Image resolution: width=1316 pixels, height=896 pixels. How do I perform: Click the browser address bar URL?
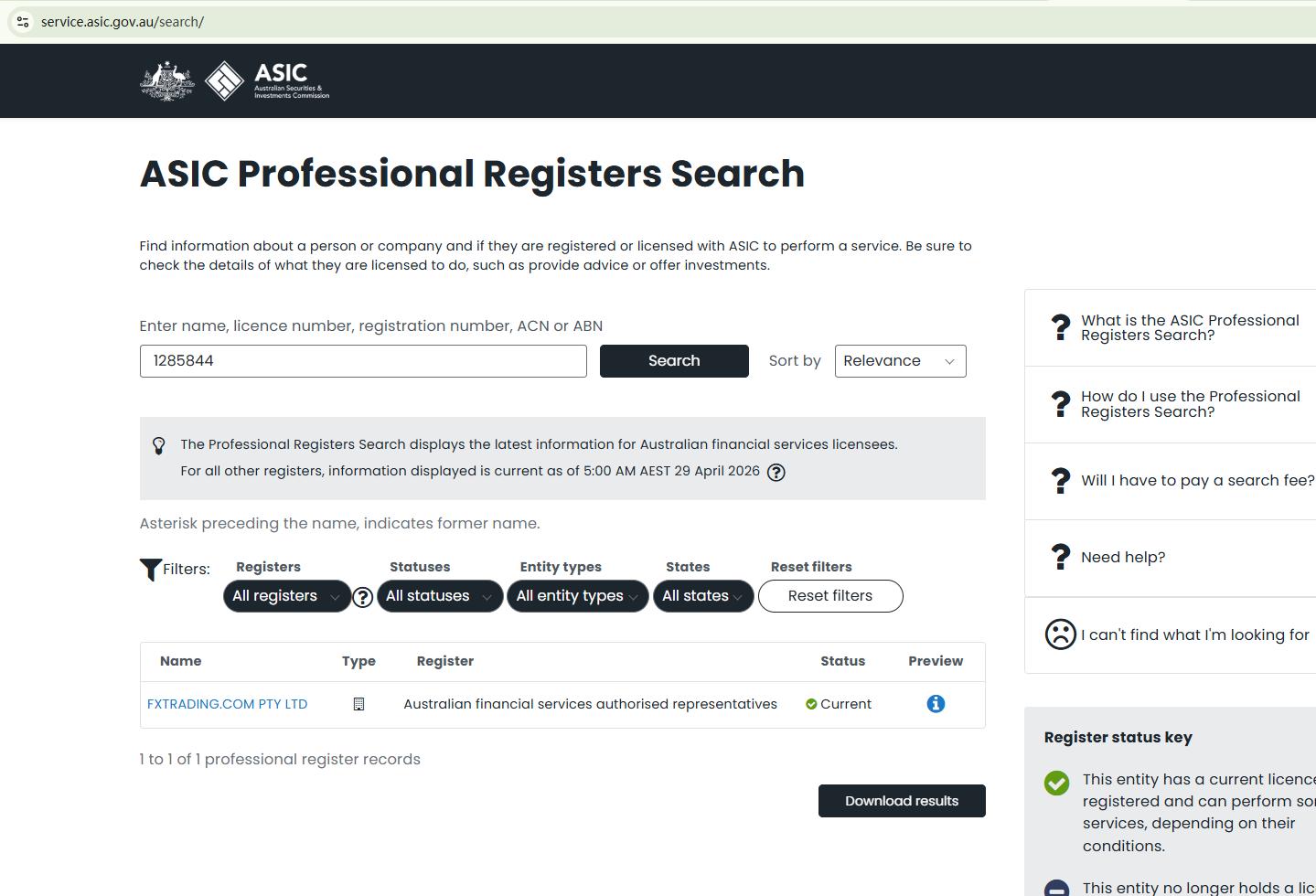click(123, 22)
